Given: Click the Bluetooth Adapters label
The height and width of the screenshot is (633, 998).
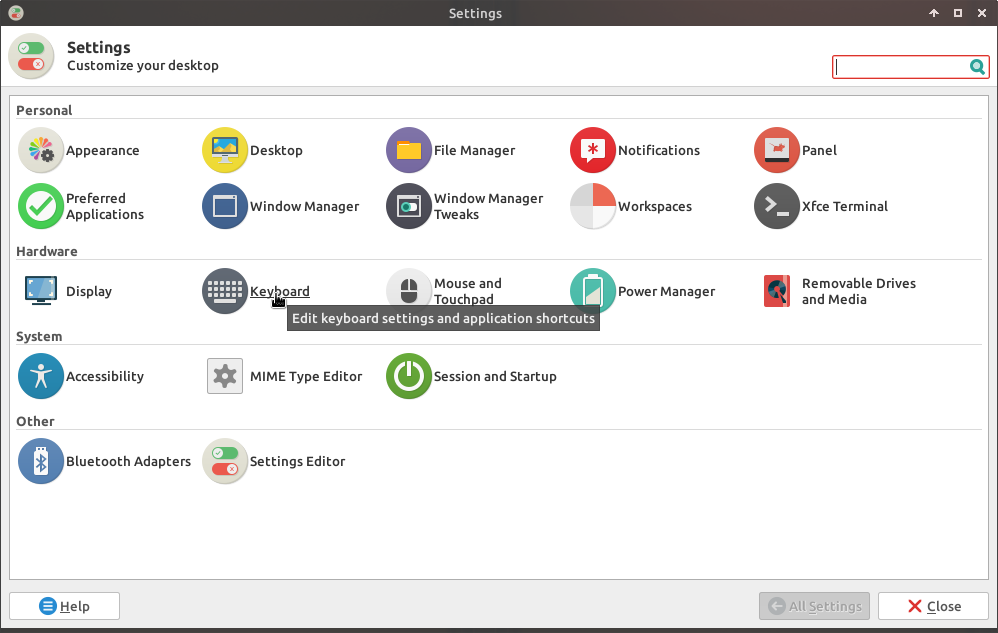Looking at the screenshot, I should point(129,462).
